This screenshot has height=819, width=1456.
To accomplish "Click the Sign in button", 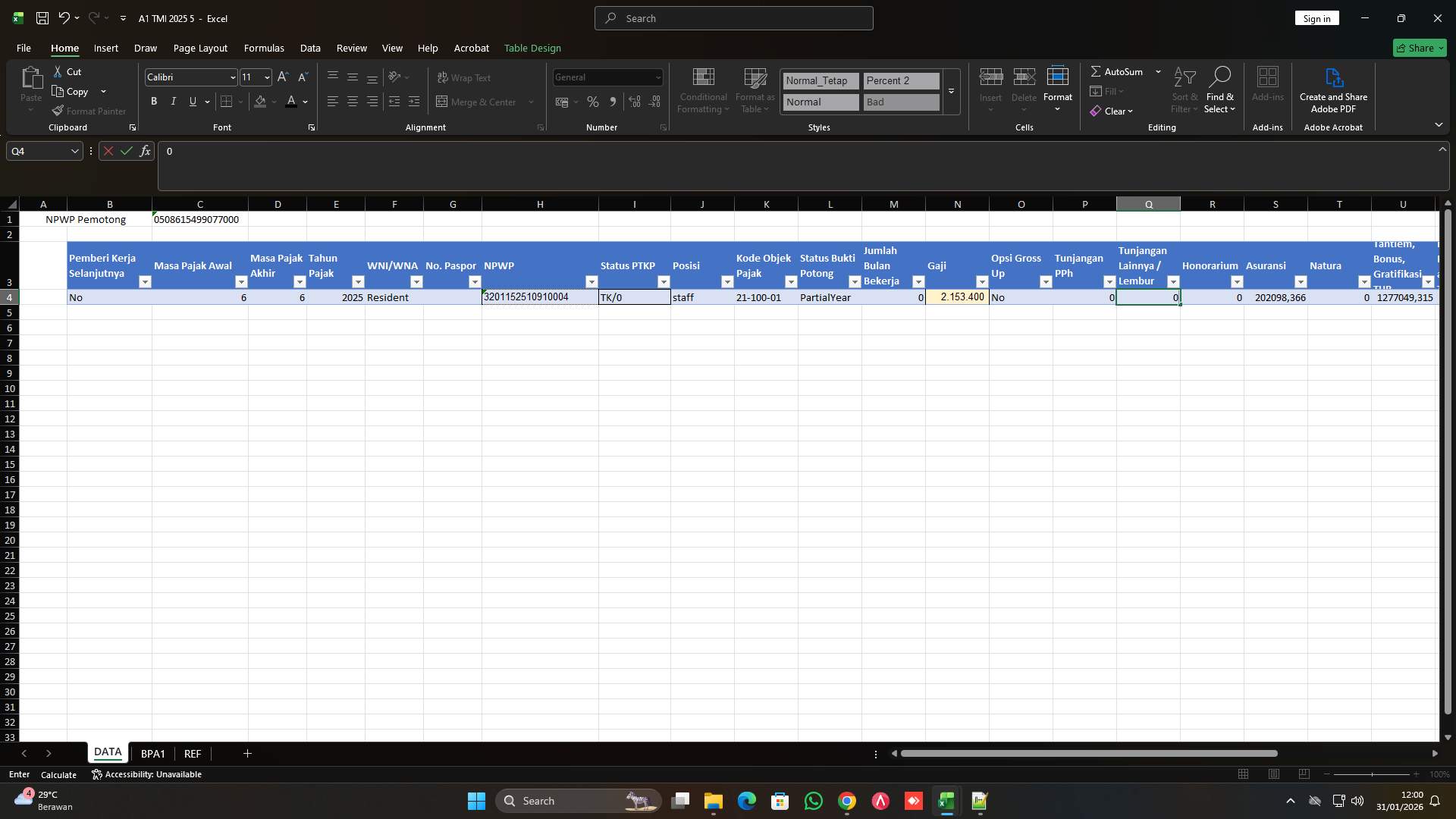I will (x=1316, y=17).
